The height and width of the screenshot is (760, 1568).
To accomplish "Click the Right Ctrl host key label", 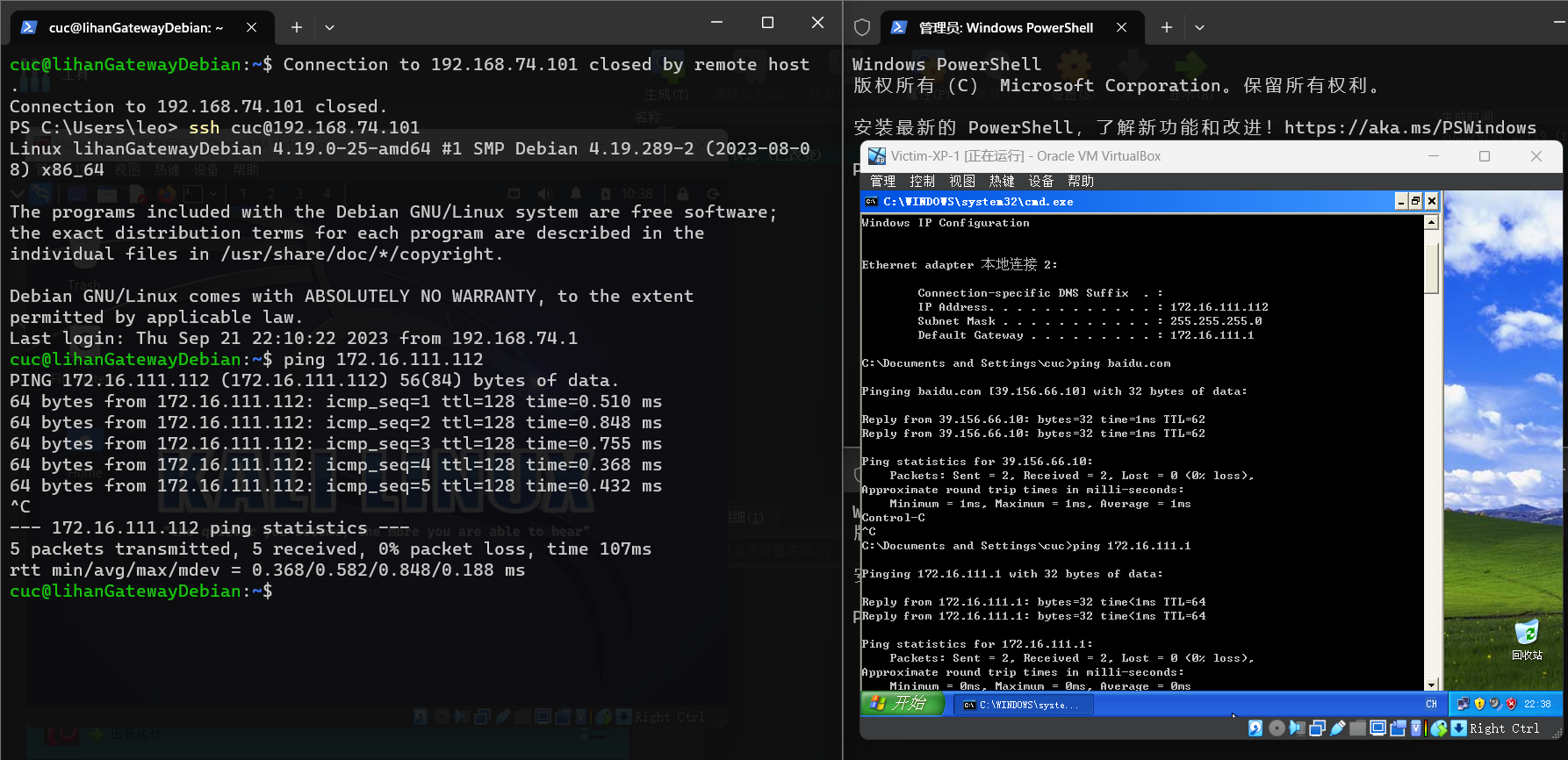I will (1504, 728).
